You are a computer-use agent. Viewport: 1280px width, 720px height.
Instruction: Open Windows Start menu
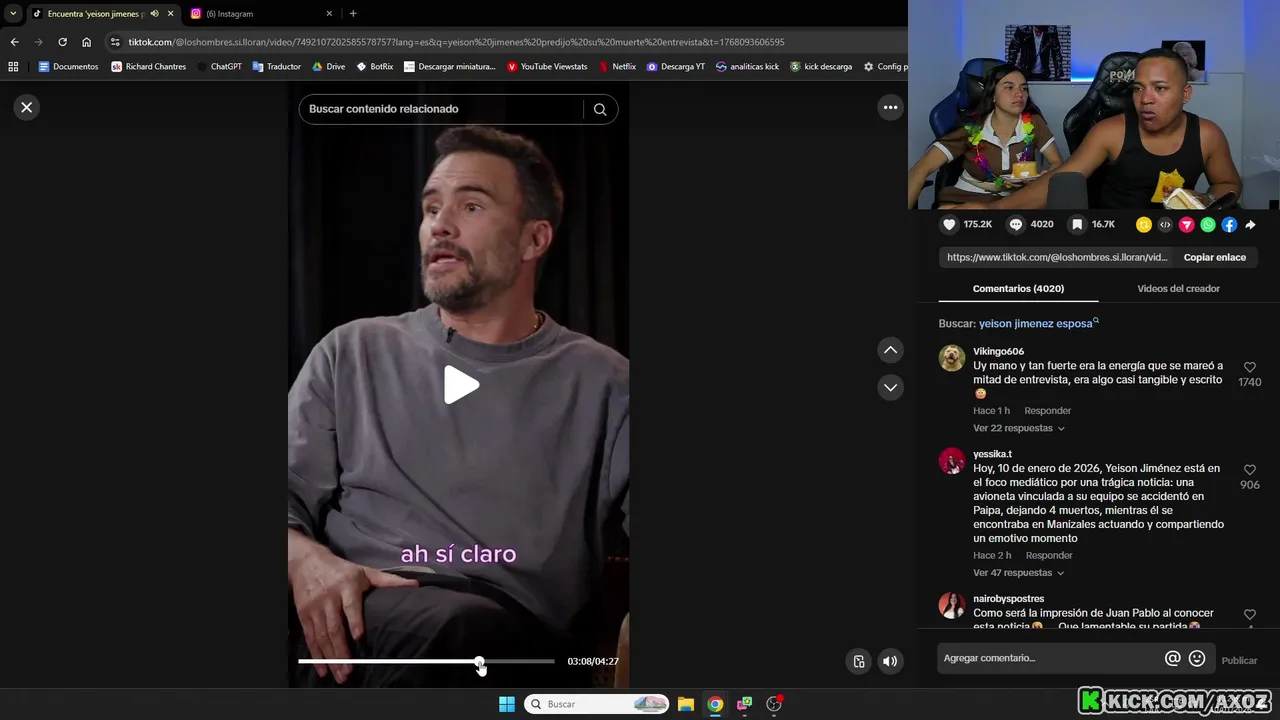coord(507,704)
